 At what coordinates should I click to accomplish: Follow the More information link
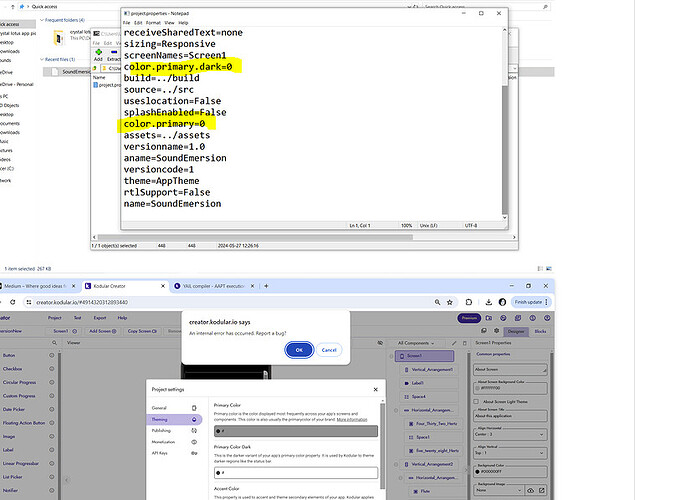point(352,419)
